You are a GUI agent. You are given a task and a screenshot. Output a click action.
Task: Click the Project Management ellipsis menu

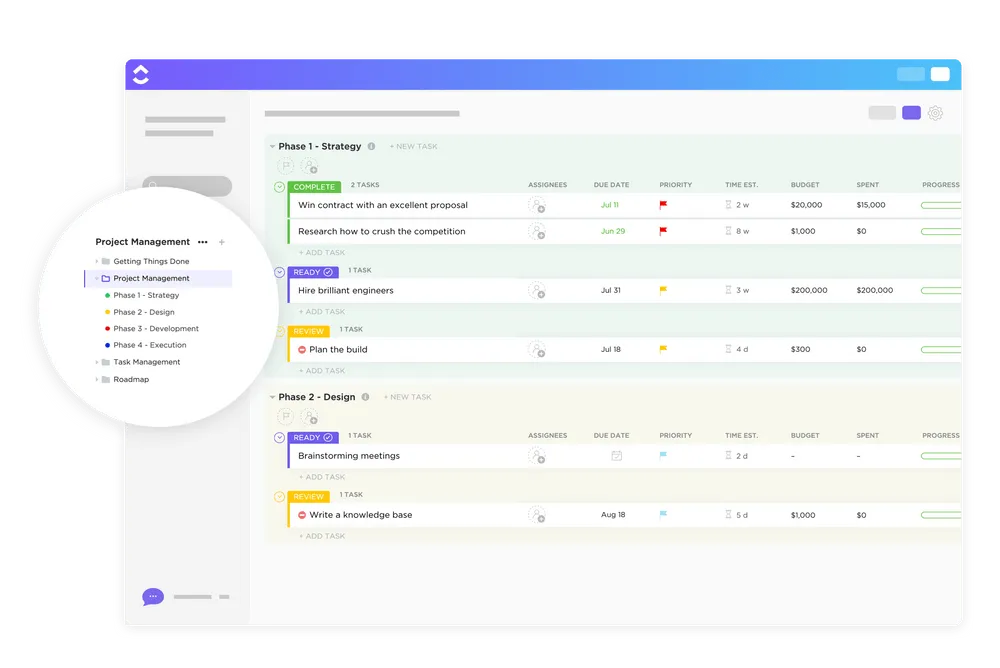(x=203, y=242)
